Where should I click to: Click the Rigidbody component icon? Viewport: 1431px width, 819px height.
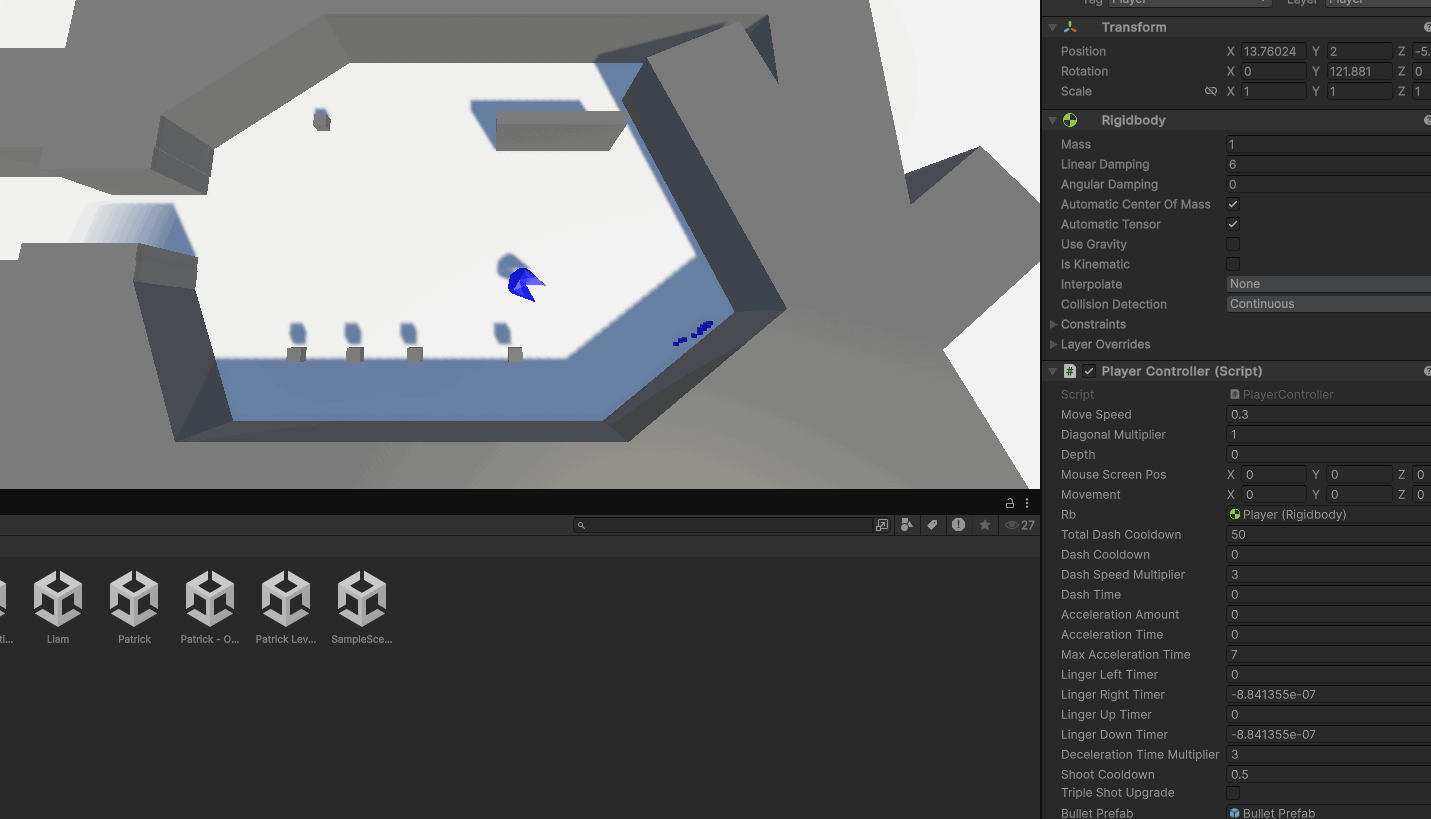[x=1070, y=120]
